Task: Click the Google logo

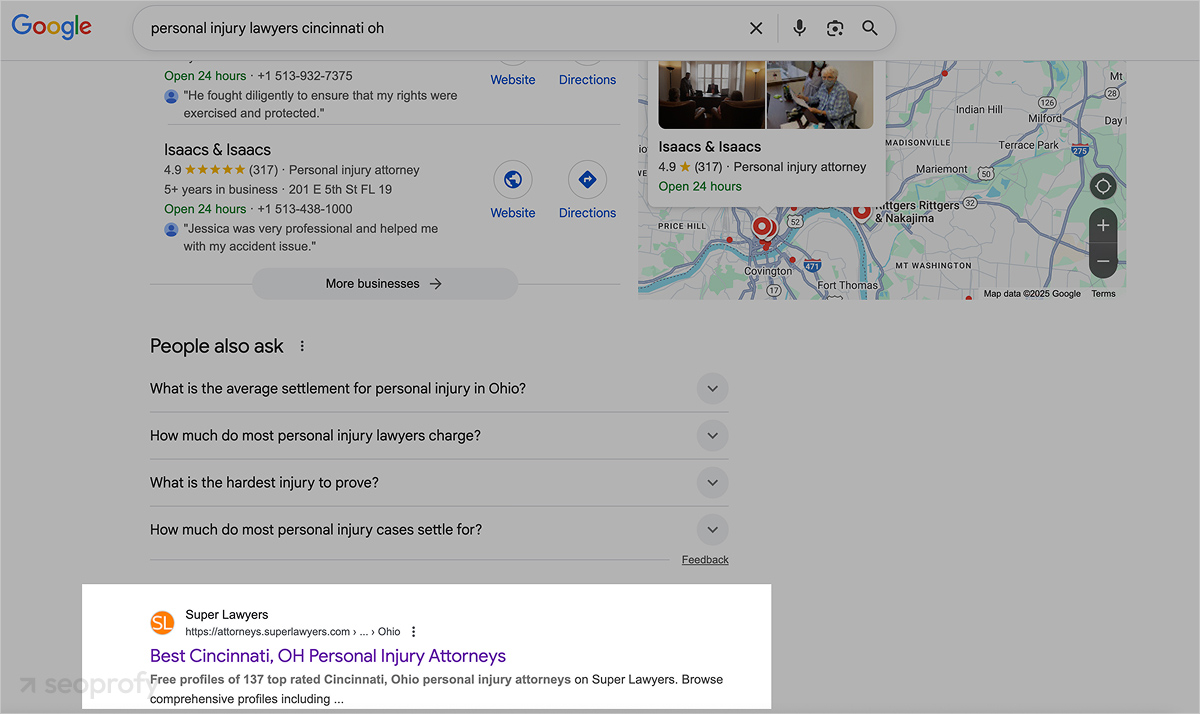Action: point(52,27)
